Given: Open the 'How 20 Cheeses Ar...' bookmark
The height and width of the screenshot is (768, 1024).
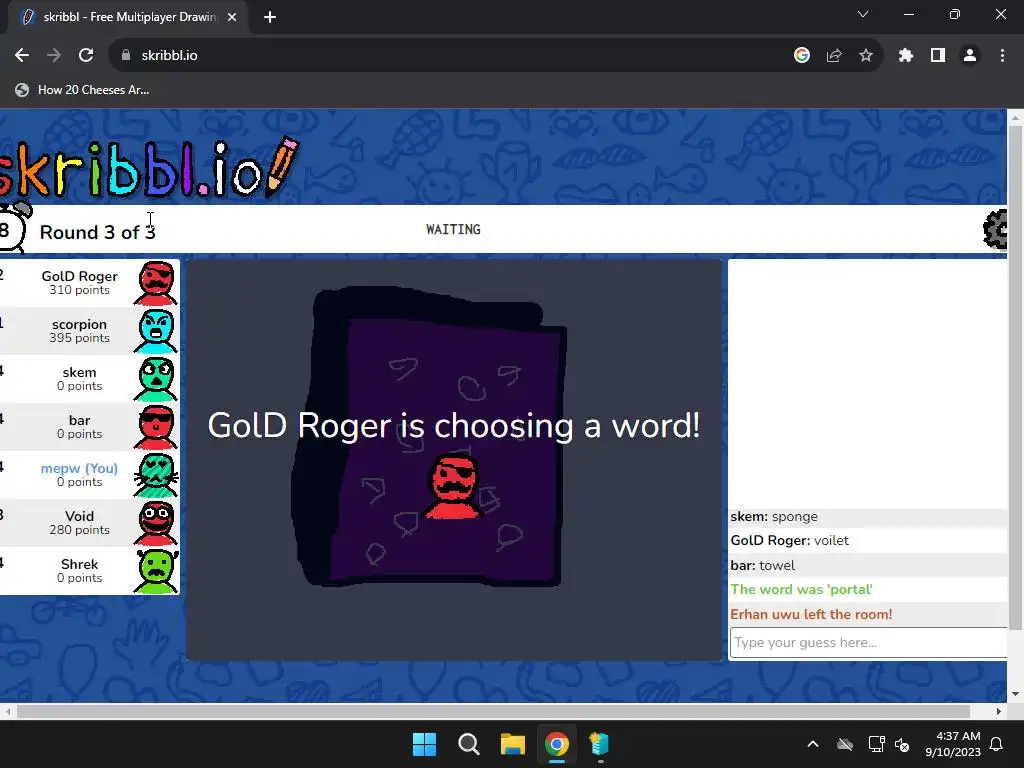Looking at the screenshot, I should pyautogui.click(x=82, y=90).
